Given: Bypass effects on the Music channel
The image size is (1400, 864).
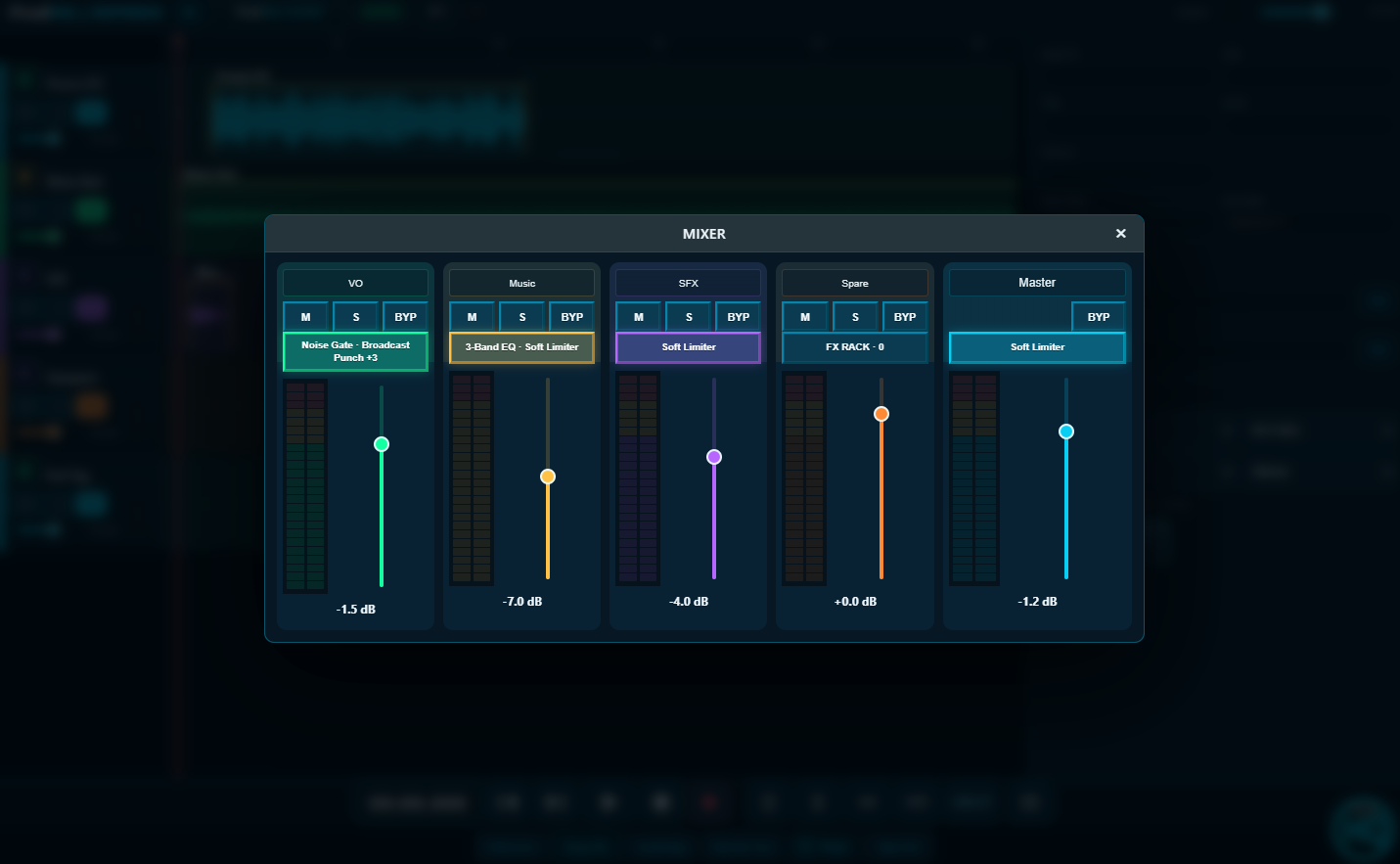Looking at the screenshot, I should [571, 317].
